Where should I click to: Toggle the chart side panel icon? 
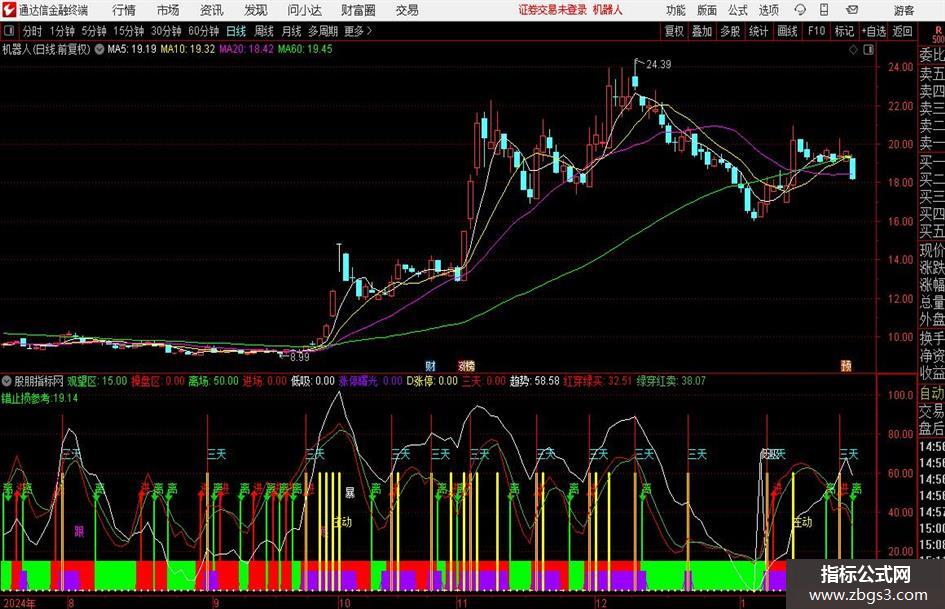(x=868, y=50)
